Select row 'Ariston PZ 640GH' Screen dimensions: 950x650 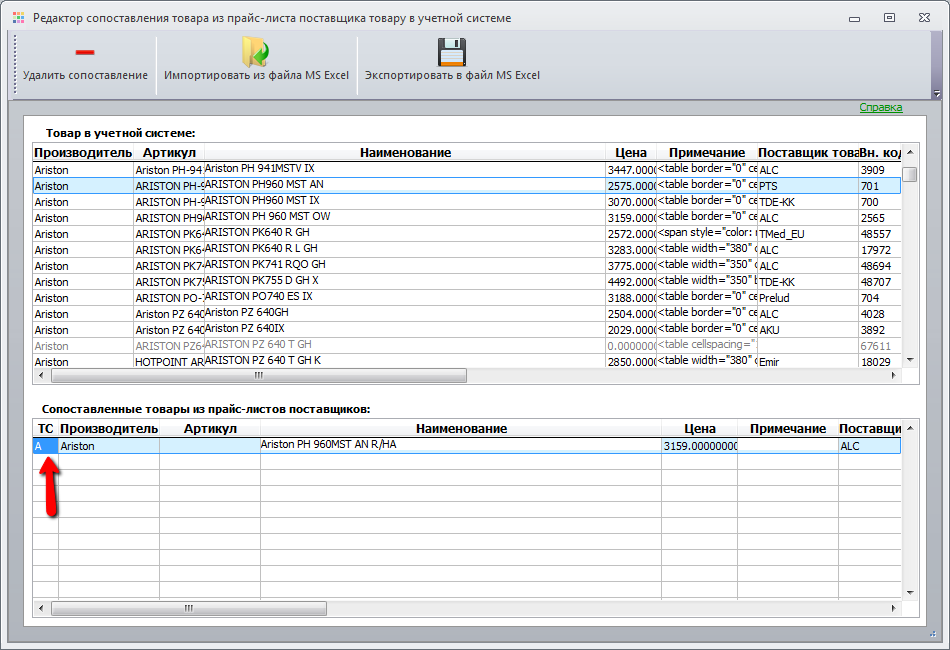click(x=467, y=314)
